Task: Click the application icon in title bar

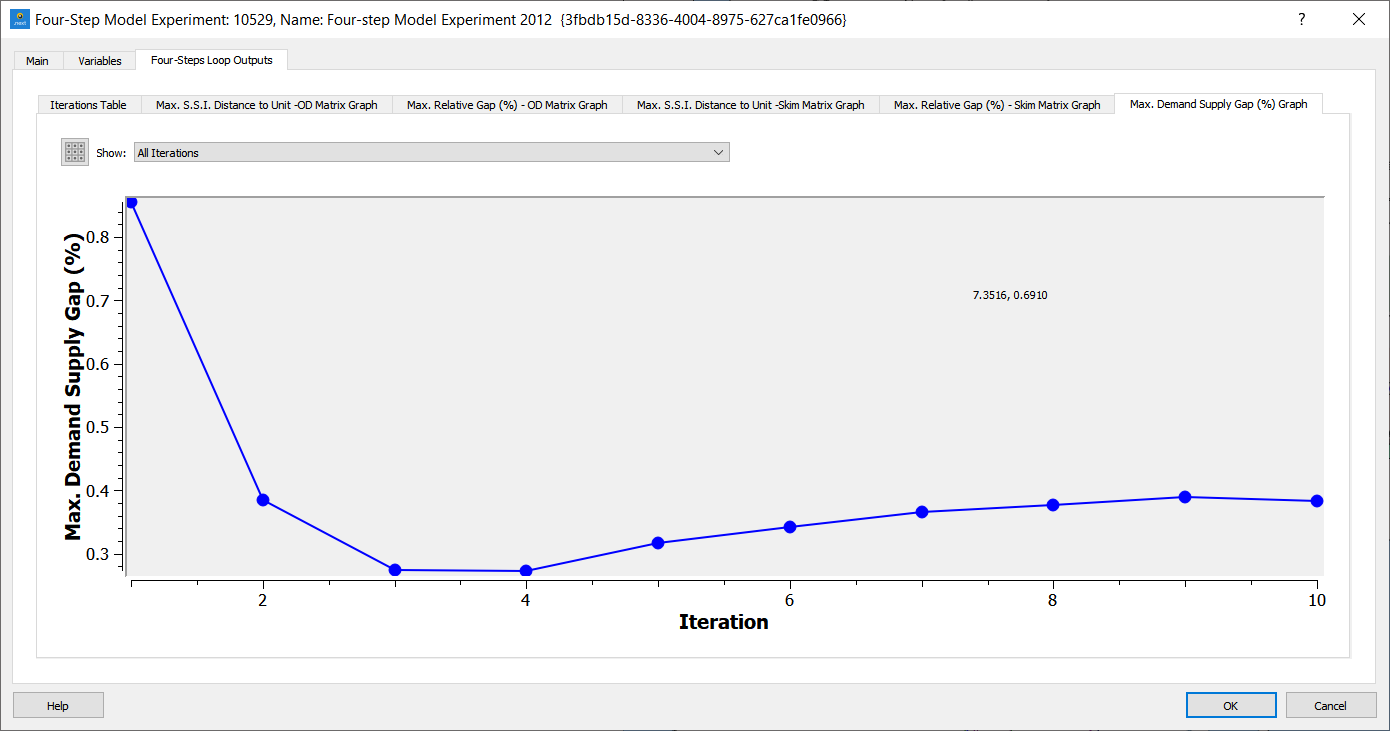Action: point(19,19)
